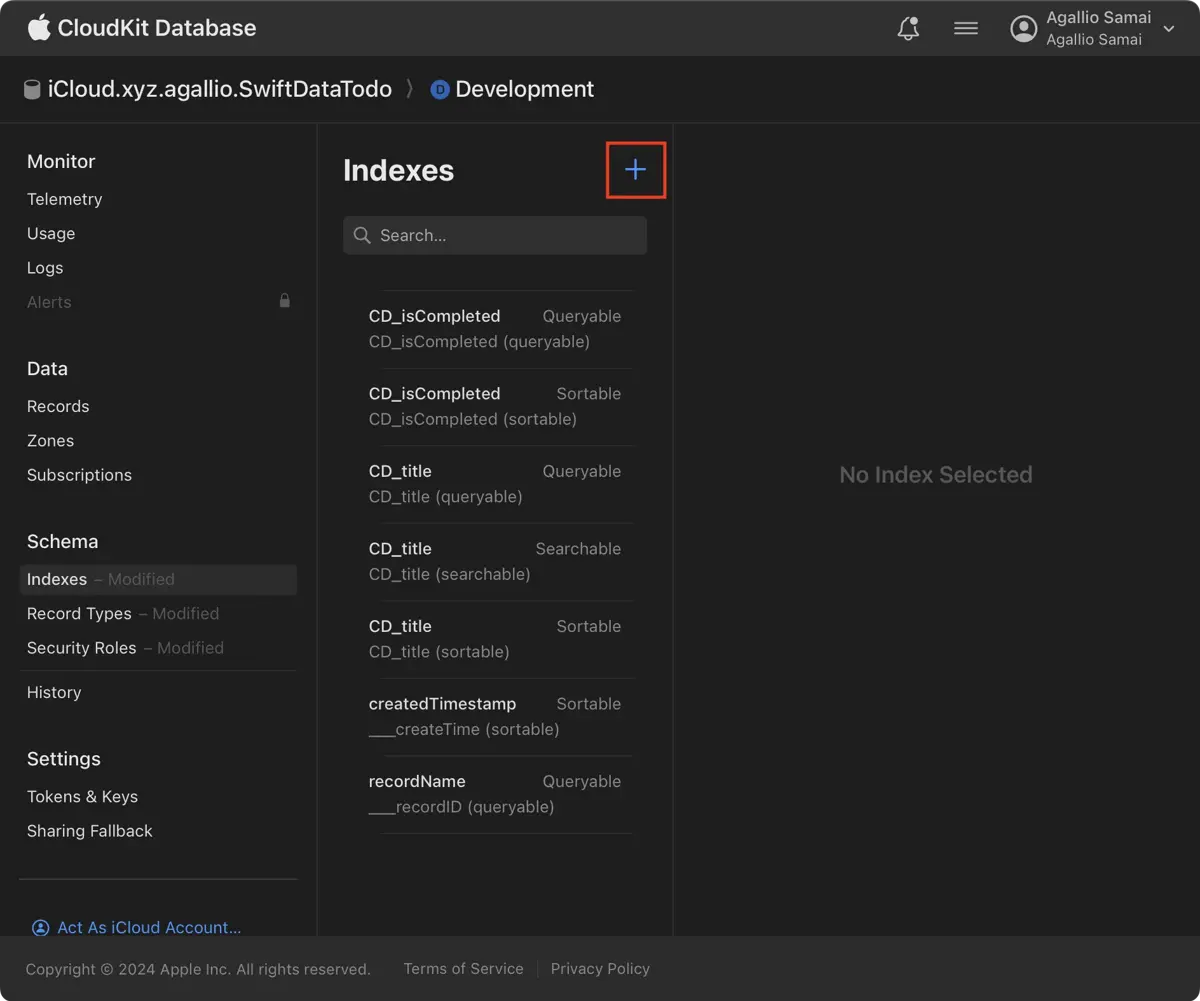Viewport: 1200px width, 1001px height.
Task: Open Telemetry under Monitor
Action: [x=65, y=199]
